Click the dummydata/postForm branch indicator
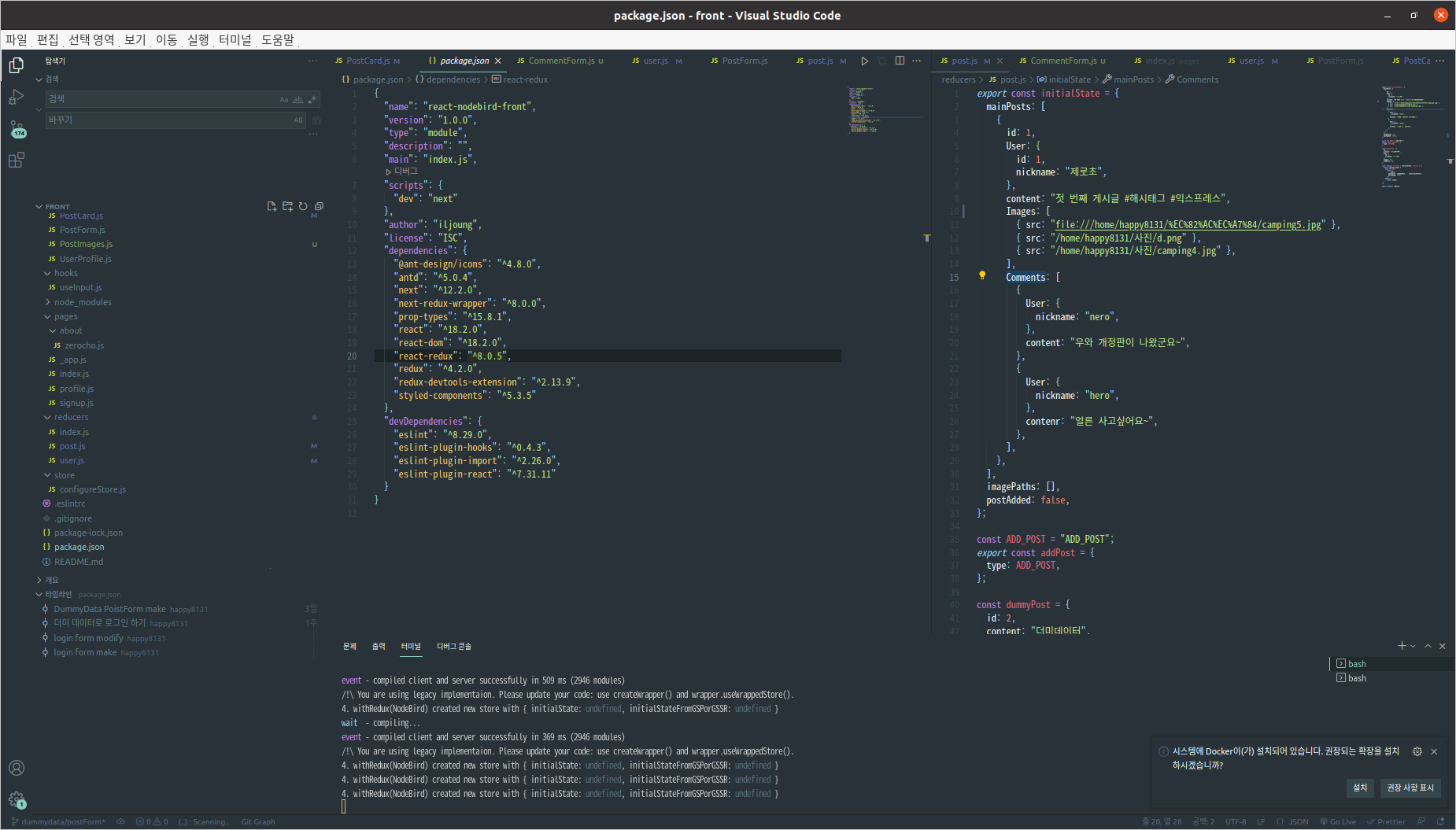The width and height of the screenshot is (1456, 830). coord(58,821)
